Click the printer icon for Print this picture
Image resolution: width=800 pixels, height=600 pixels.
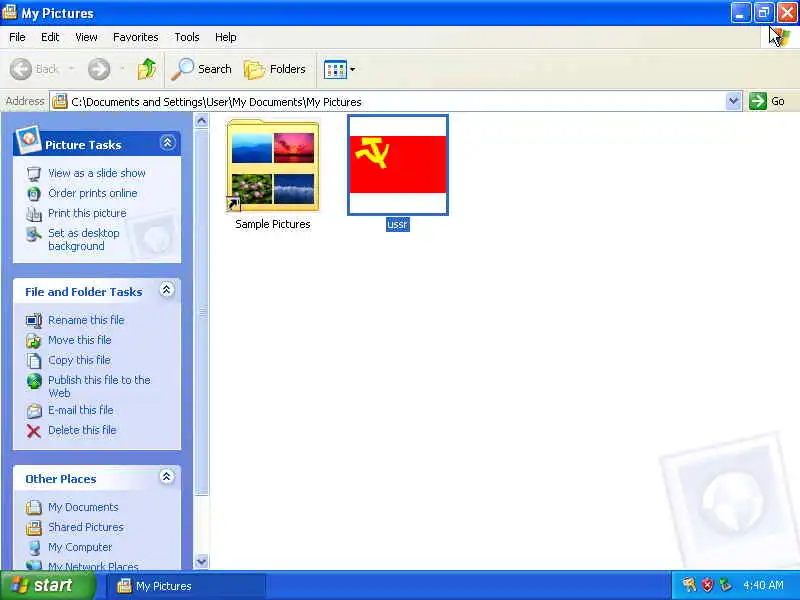coord(34,214)
